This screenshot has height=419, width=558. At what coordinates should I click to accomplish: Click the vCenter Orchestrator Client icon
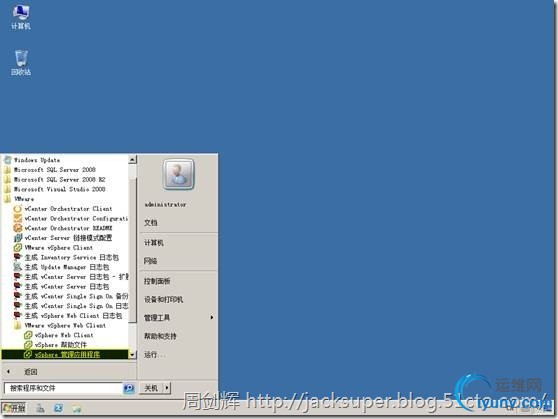tap(18, 209)
